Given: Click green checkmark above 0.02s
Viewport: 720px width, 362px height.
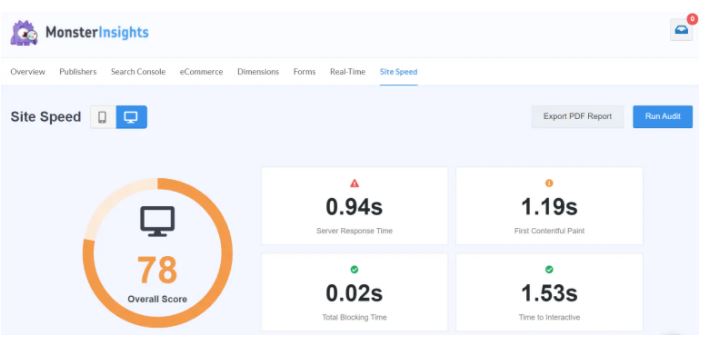Looking at the screenshot, I should tap(354, 269).
